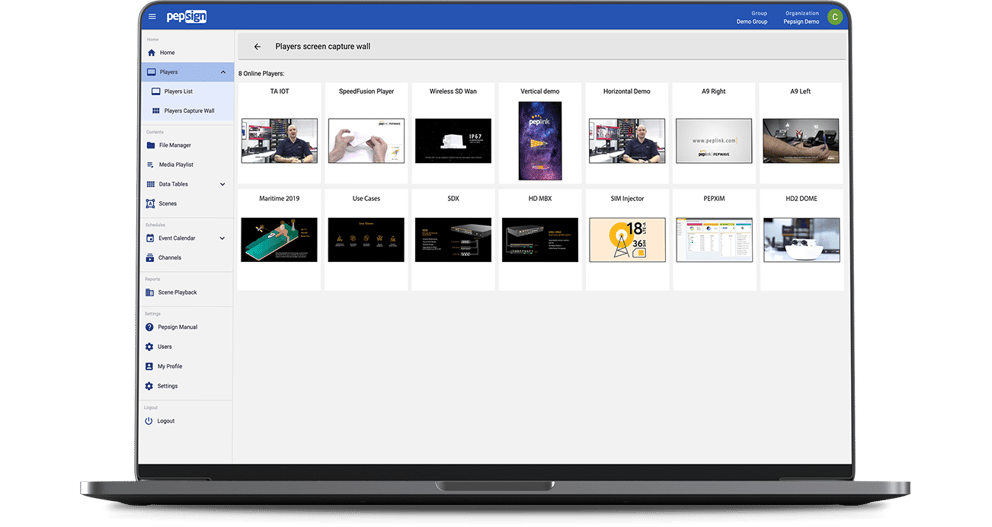Viewport: 992px width, 527px height.
Task: Open the HD MBX screen capture
Action: [x=540, y=240]
